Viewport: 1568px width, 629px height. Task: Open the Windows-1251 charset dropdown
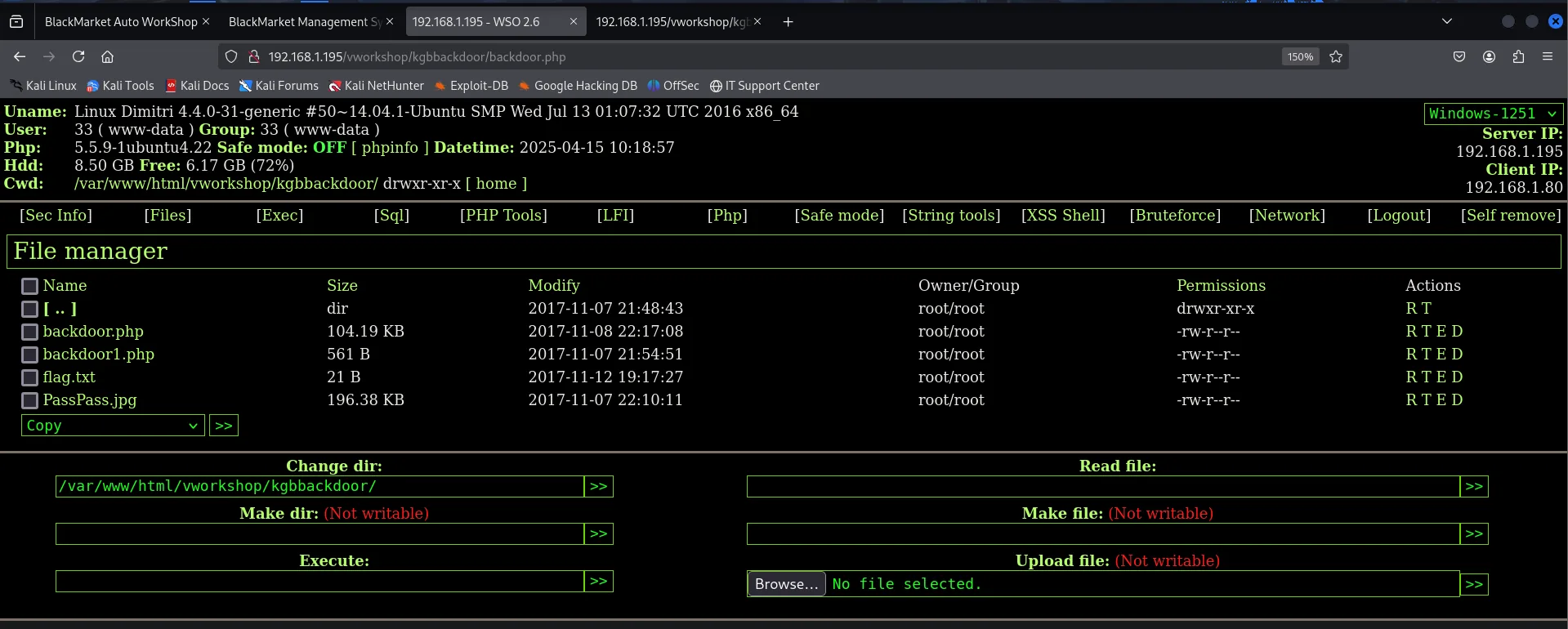coord(1494,114)
